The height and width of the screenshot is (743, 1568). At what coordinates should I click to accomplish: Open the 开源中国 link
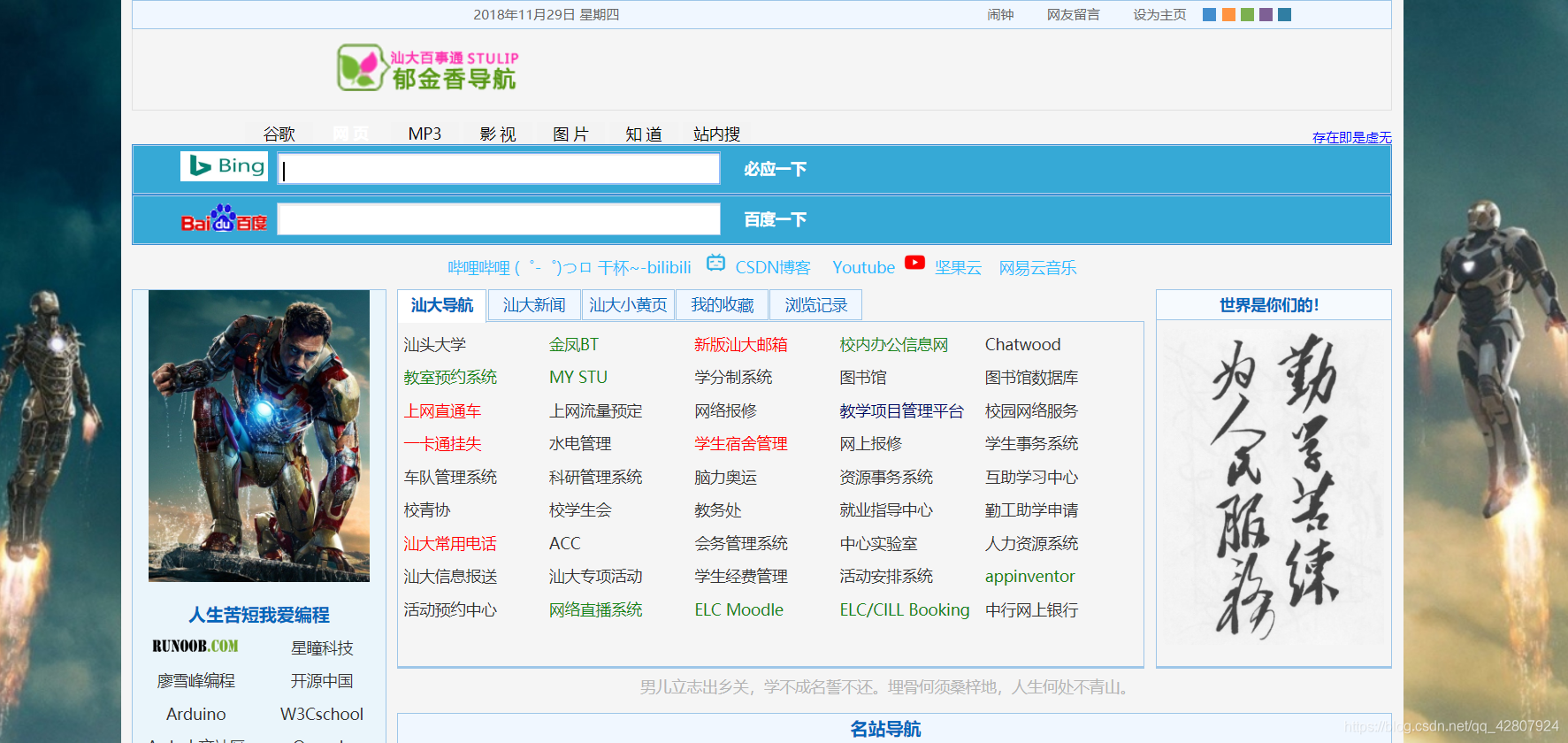(x=322, y=680)
